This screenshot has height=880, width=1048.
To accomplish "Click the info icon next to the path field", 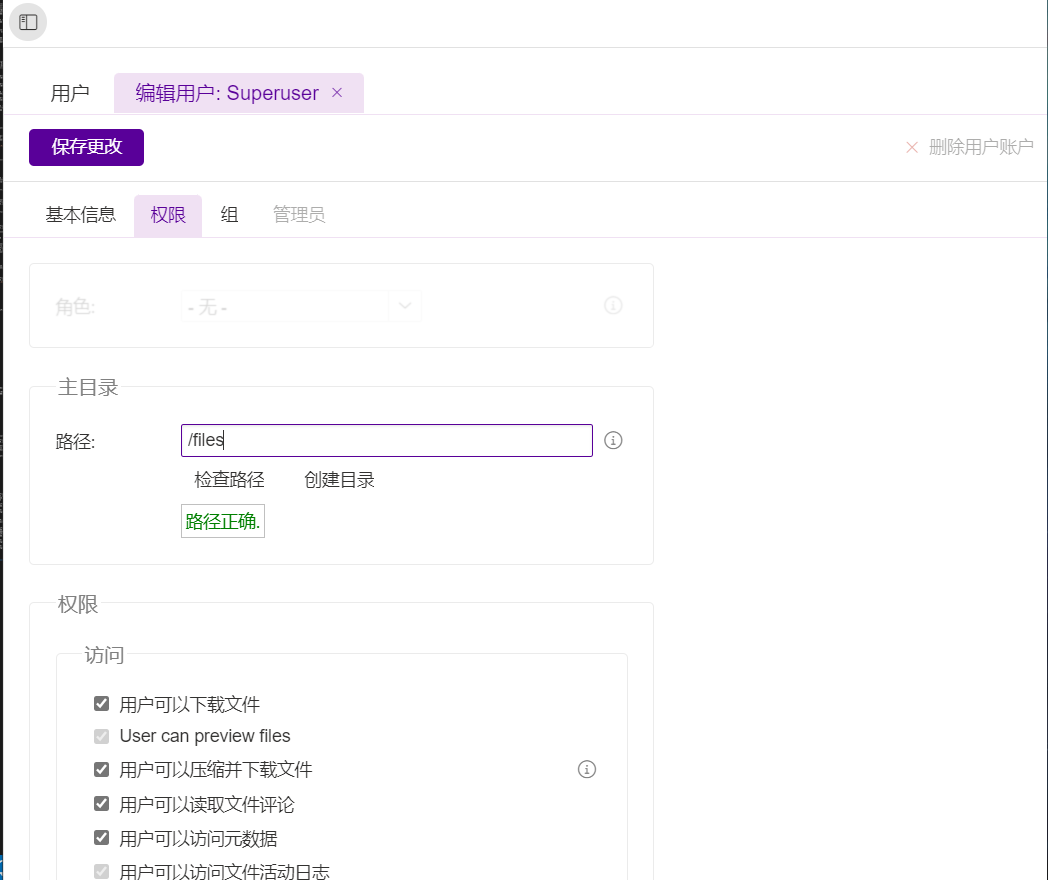I will coord(613,440).
